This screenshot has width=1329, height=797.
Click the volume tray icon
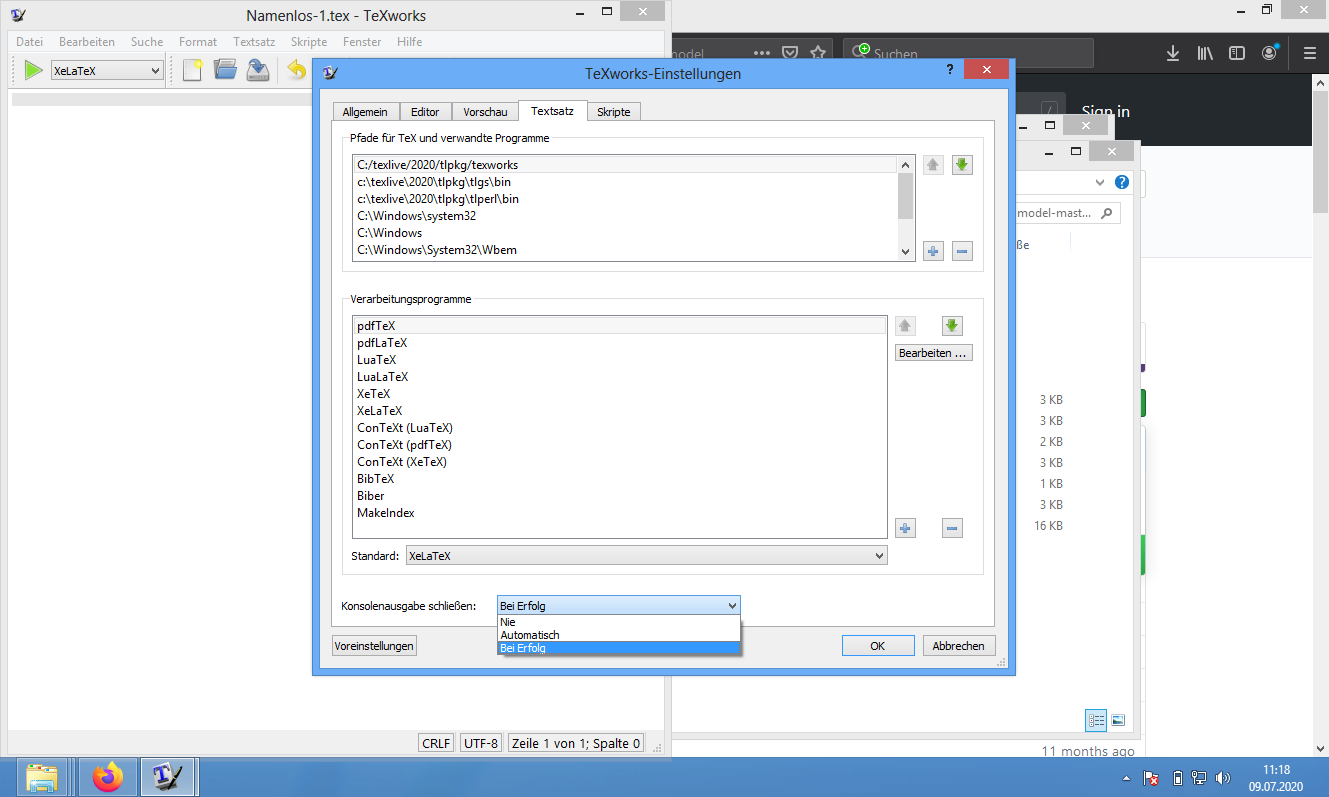(x=1222, y=778)
